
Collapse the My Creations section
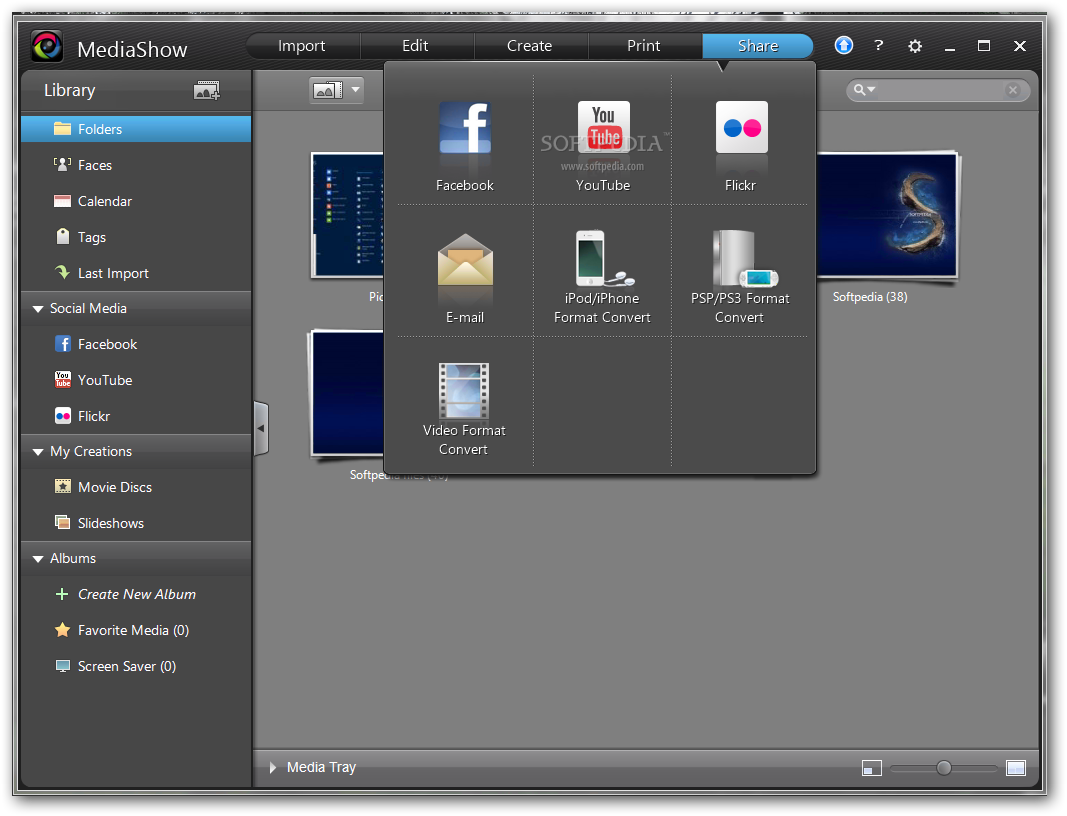point(38,452)
